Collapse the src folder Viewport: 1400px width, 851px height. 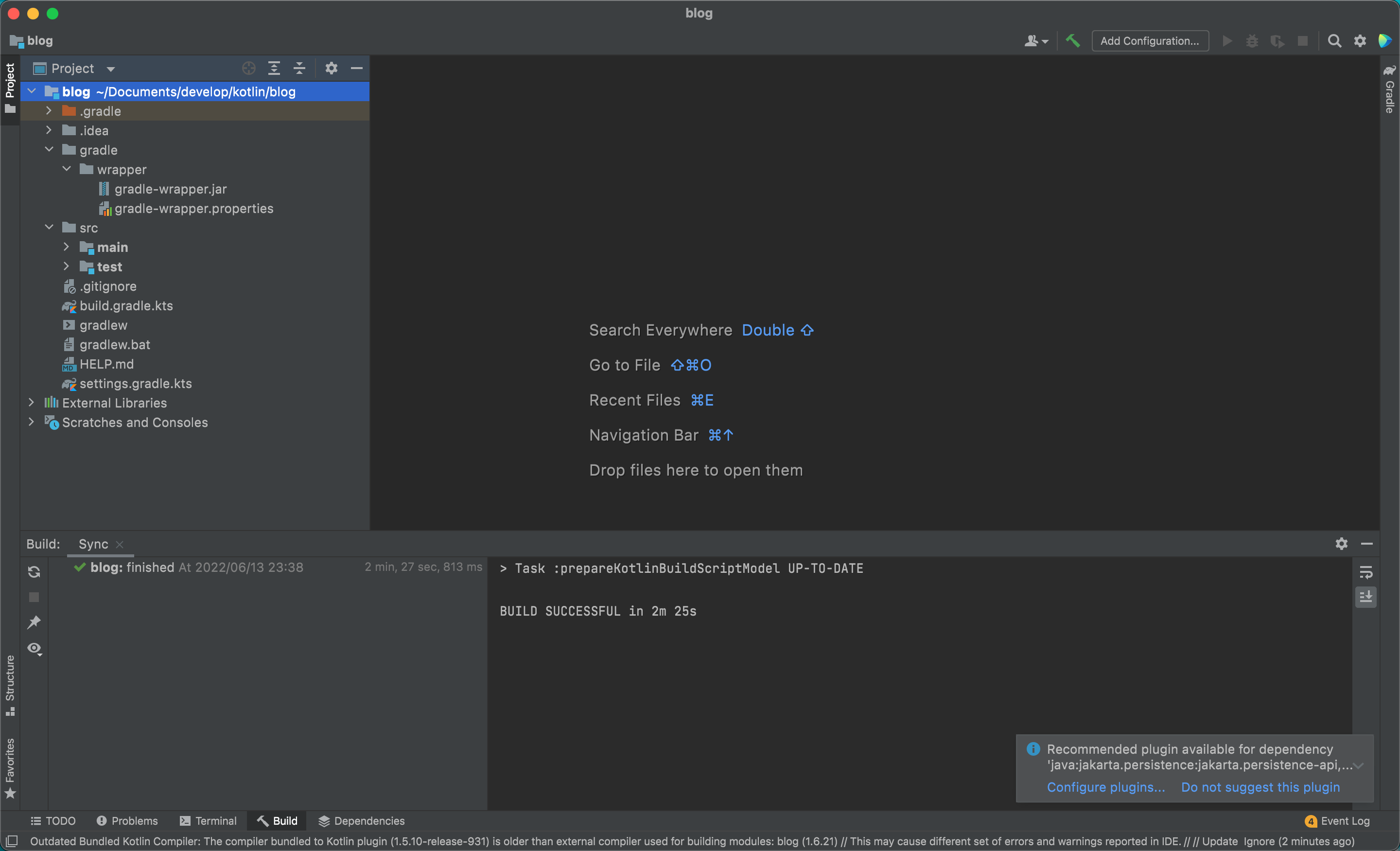tap(49, 228)
